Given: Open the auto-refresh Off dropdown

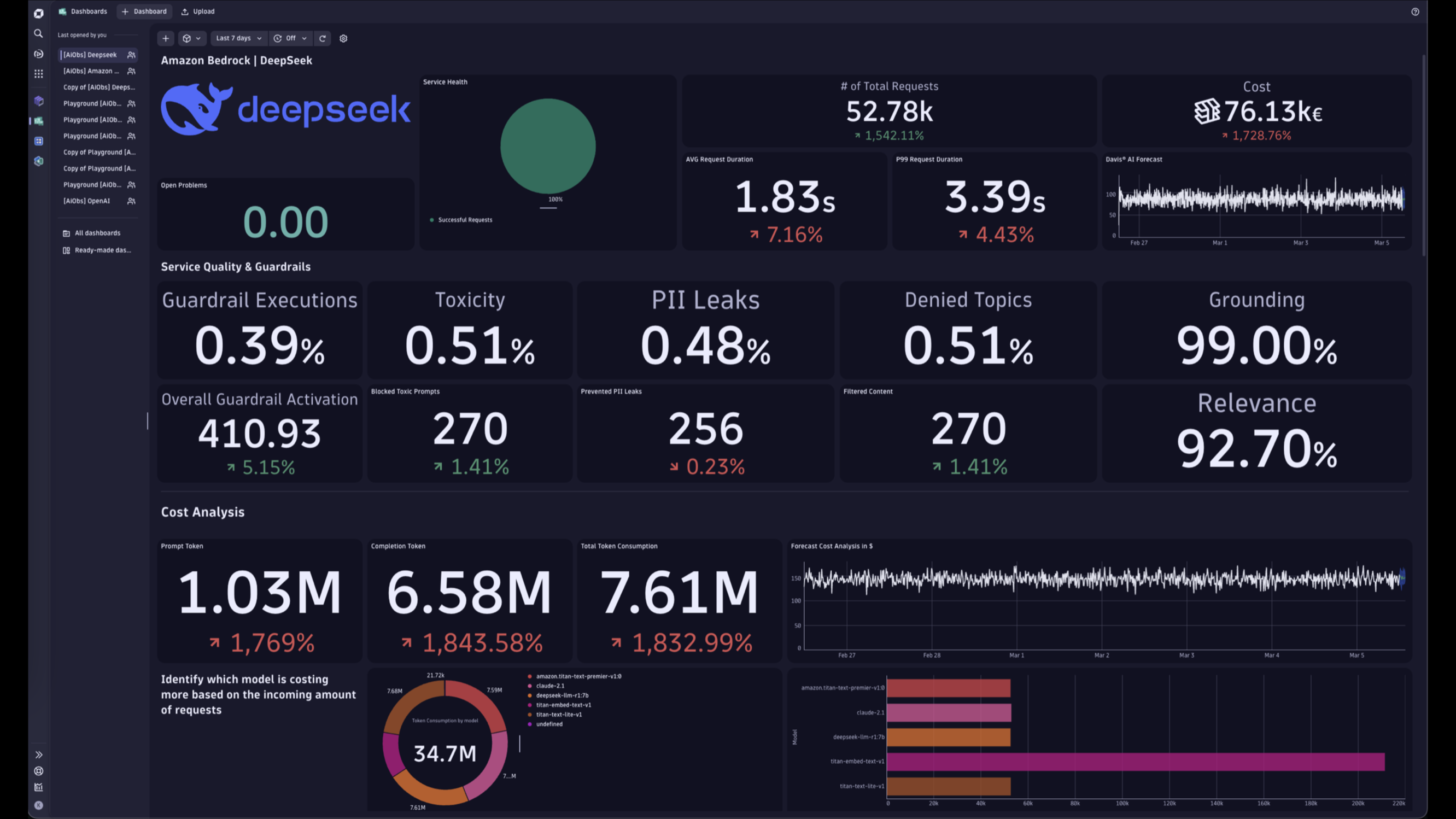Looking at the screenshot, I should pos(290,38).
